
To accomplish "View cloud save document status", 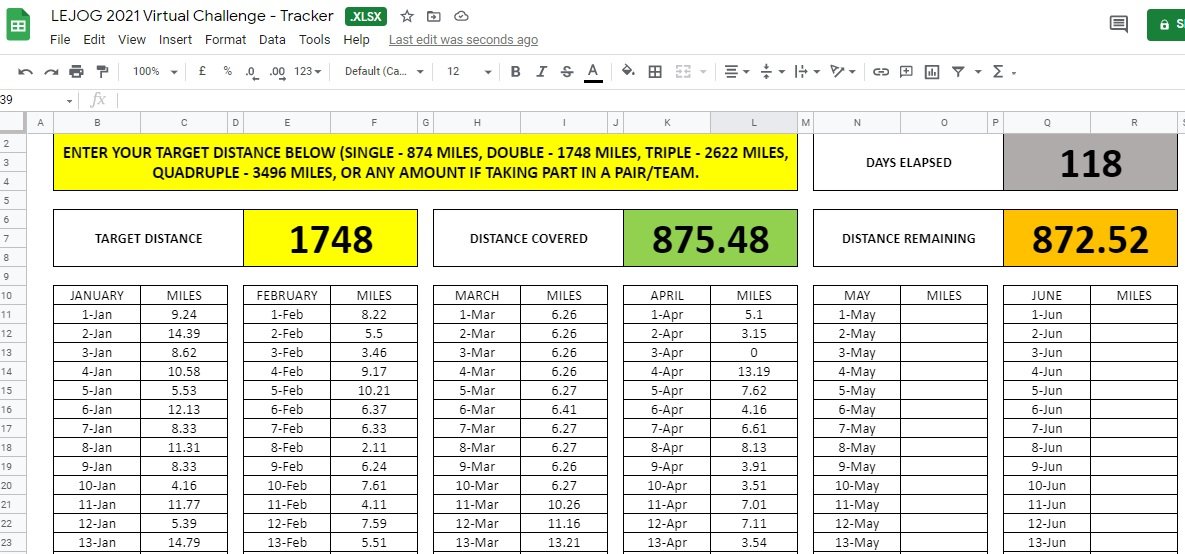I will click(461, 16).
